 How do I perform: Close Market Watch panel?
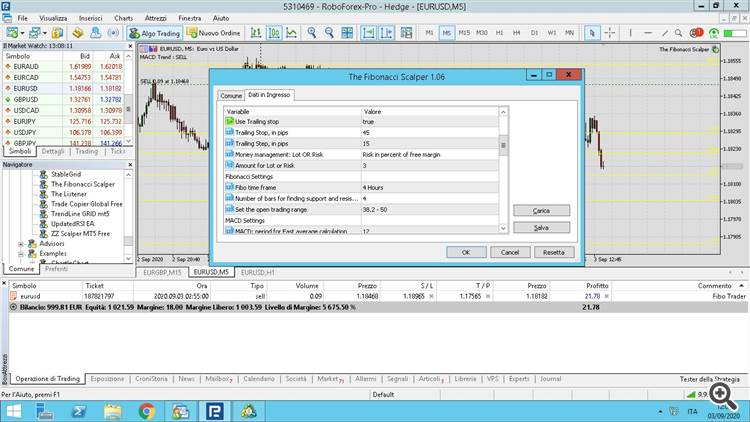coord(130,46)
